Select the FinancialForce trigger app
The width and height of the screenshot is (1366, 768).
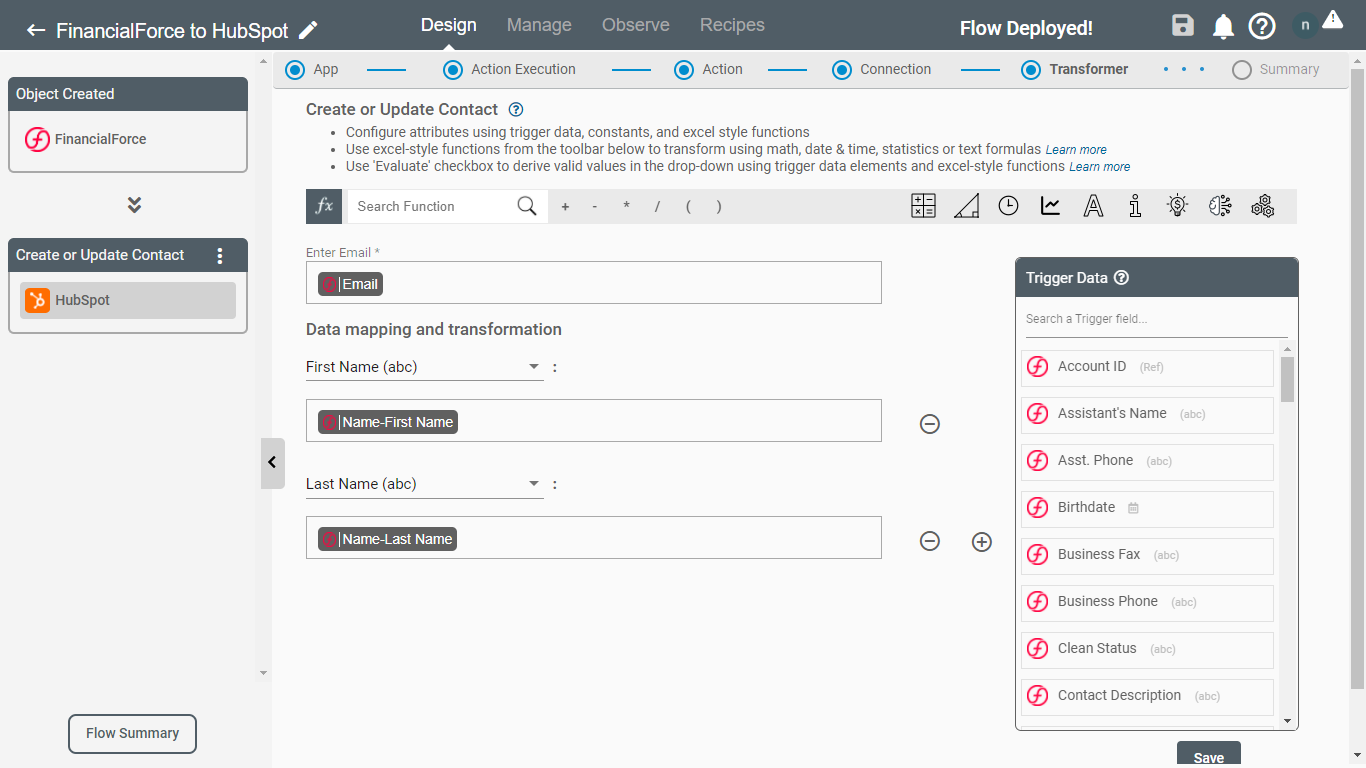(x=128, y=139)
